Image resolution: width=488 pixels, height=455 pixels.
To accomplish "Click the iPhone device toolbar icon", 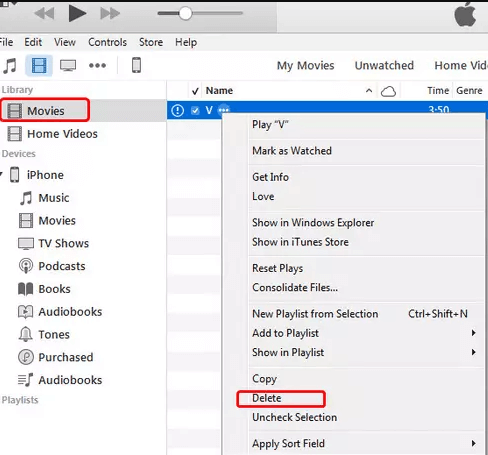I will [x=136, y=65].
